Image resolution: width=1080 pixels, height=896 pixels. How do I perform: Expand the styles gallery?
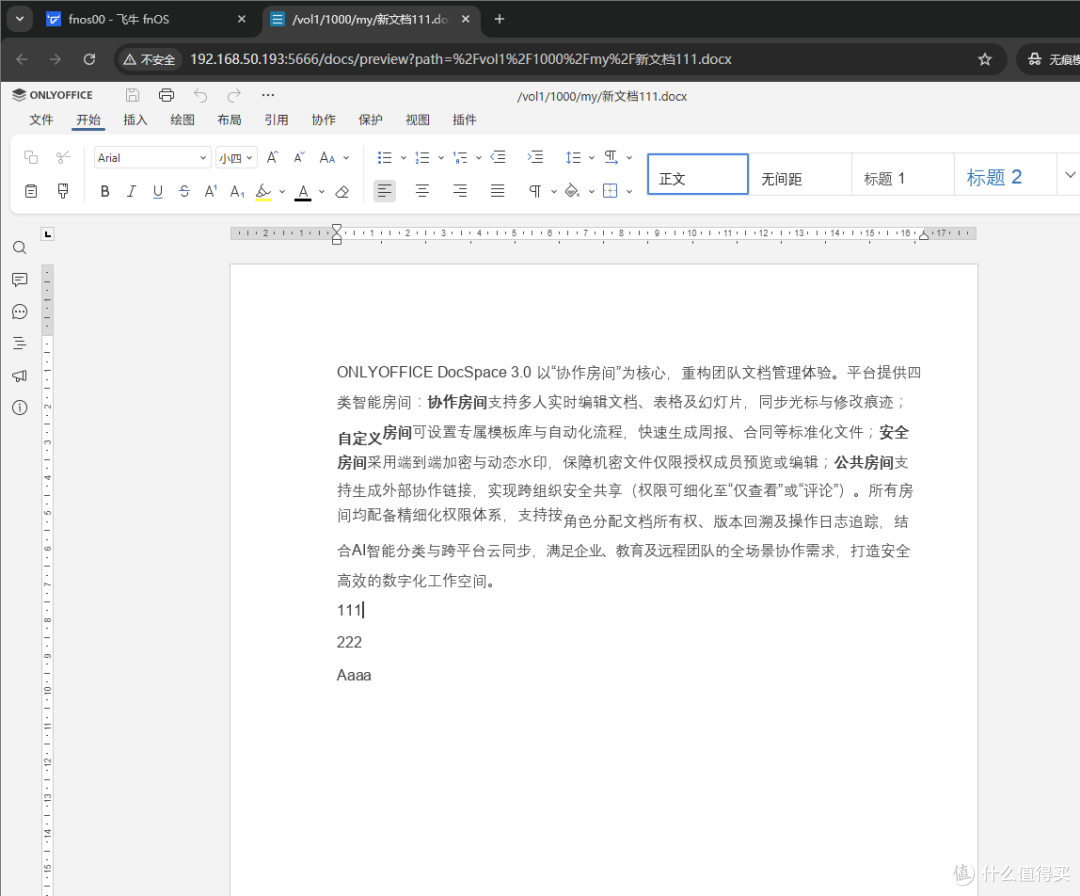(1069, 175)
